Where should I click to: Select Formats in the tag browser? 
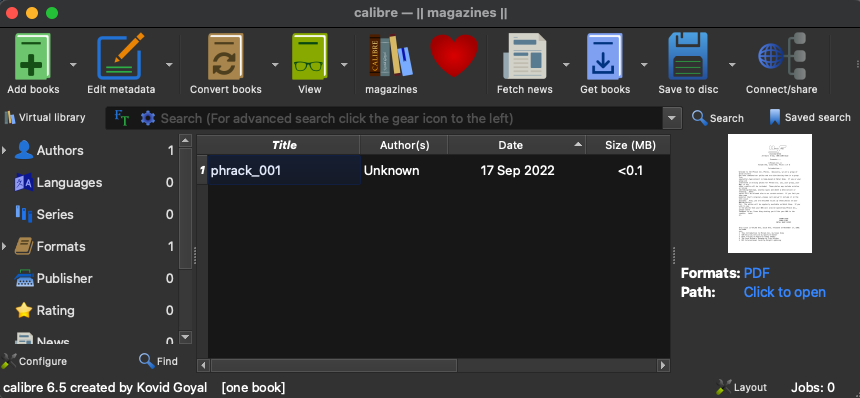click(61, 246)
